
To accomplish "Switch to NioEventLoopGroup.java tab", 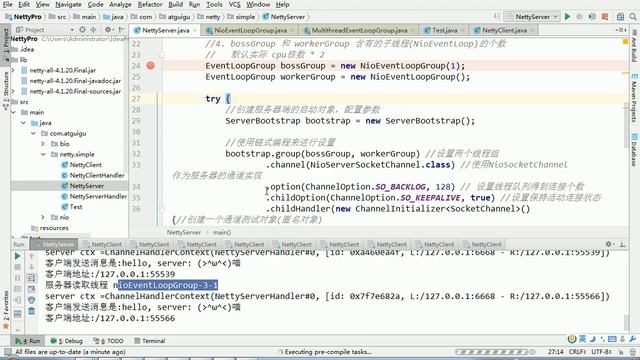I will click(250, 30).
